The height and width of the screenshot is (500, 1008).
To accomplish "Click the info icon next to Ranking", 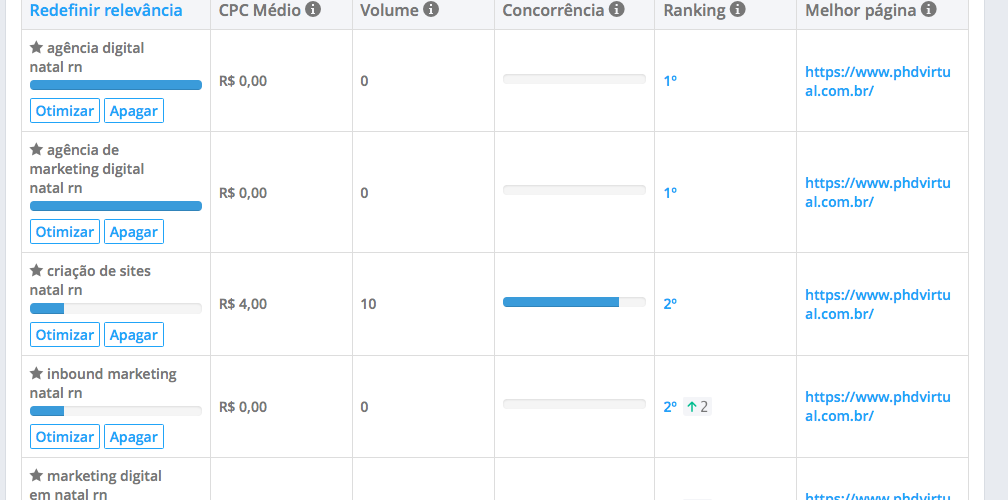I will click(x=738, y=10).
